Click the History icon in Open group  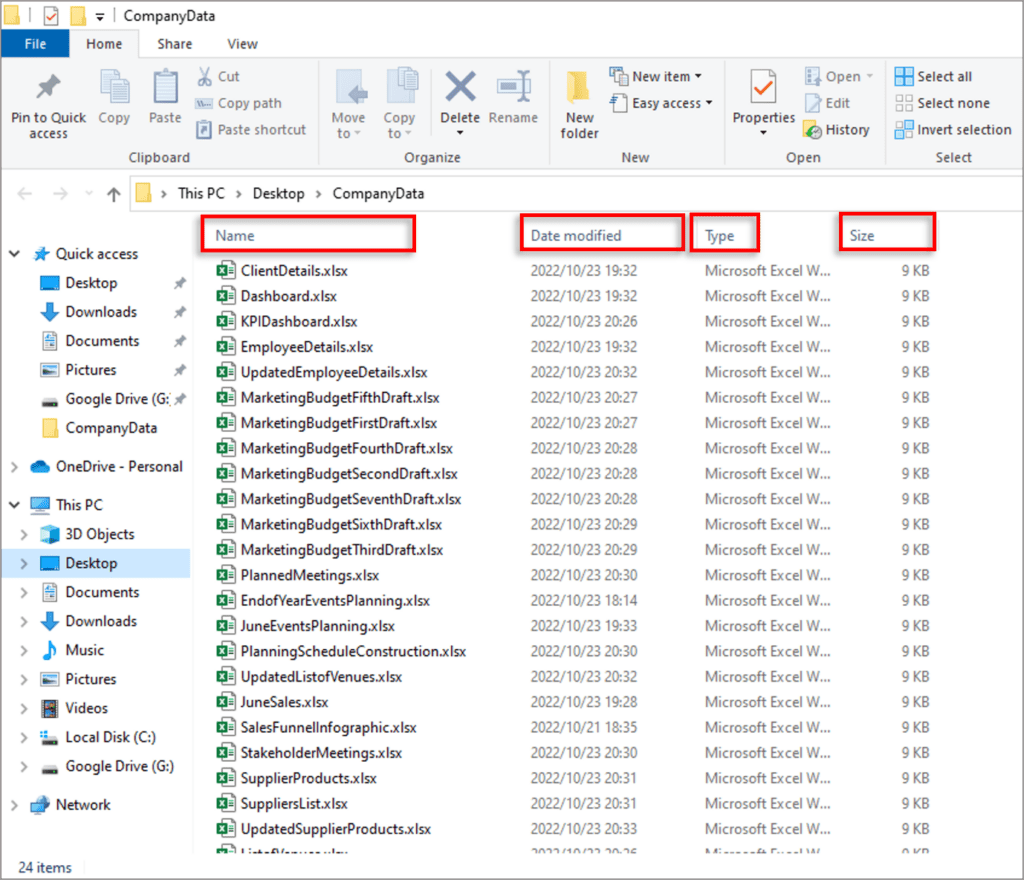click(813, 130)
